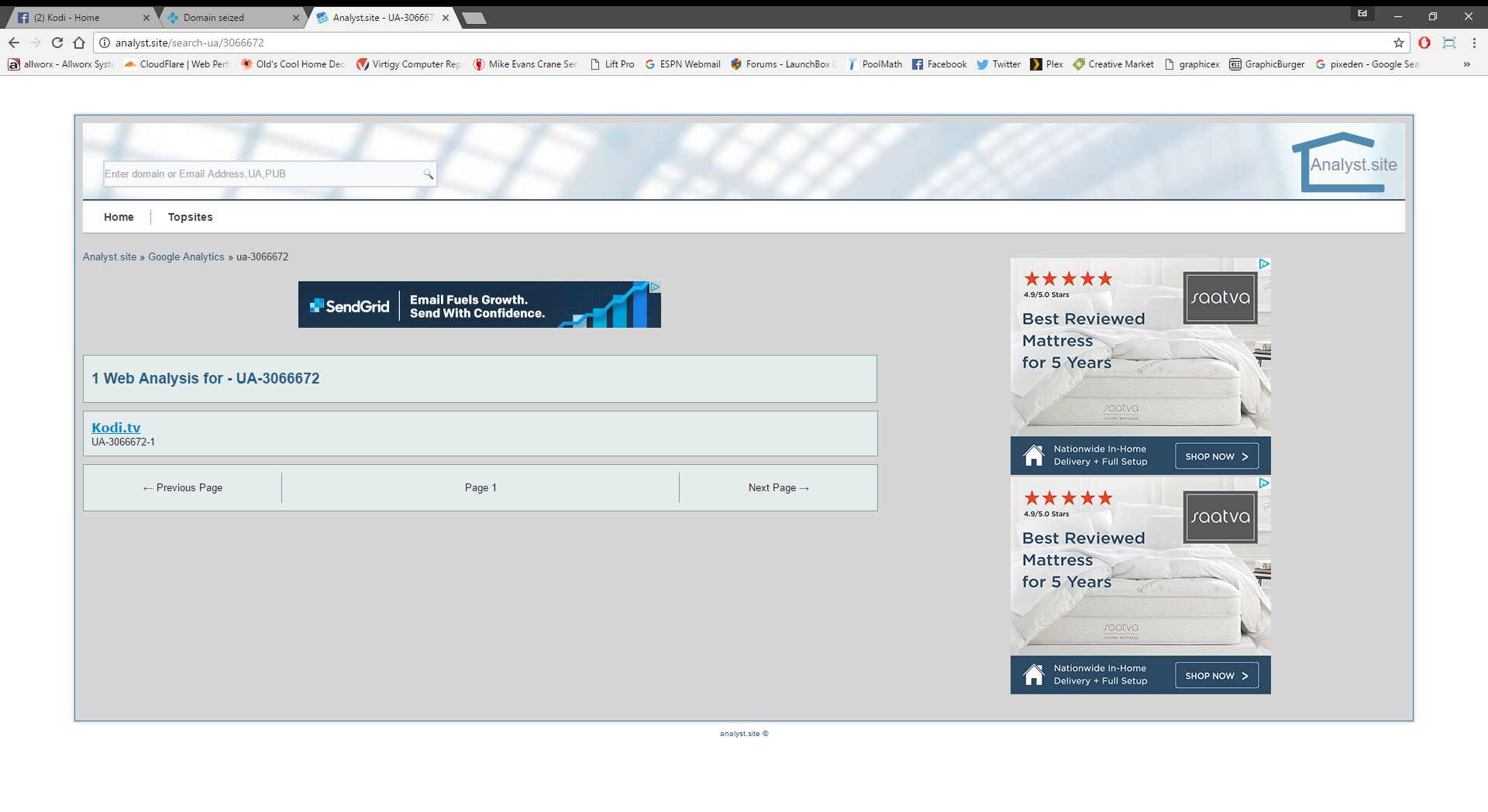Click the Page 1 indicator
Screen dimensions: 1488x812
tap(480, 488)
